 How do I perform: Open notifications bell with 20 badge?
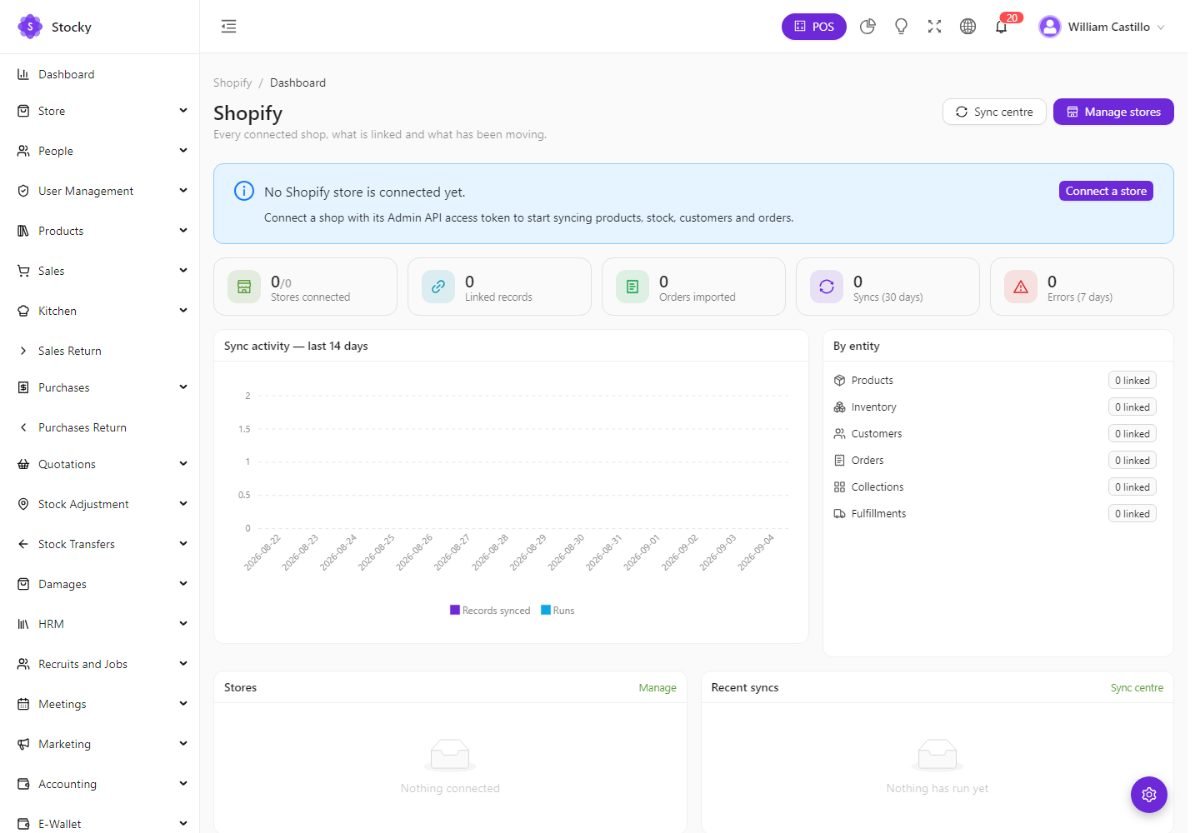(1003, 25)
